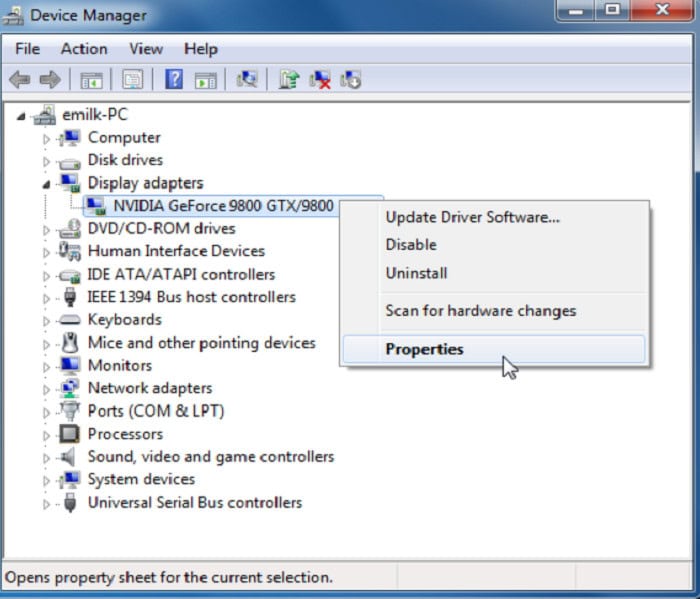Image resolution: width=700 pixels, height=599 pixels.
Task: Click the Scan for hardware changes toolbar icon
Action: 247,79
